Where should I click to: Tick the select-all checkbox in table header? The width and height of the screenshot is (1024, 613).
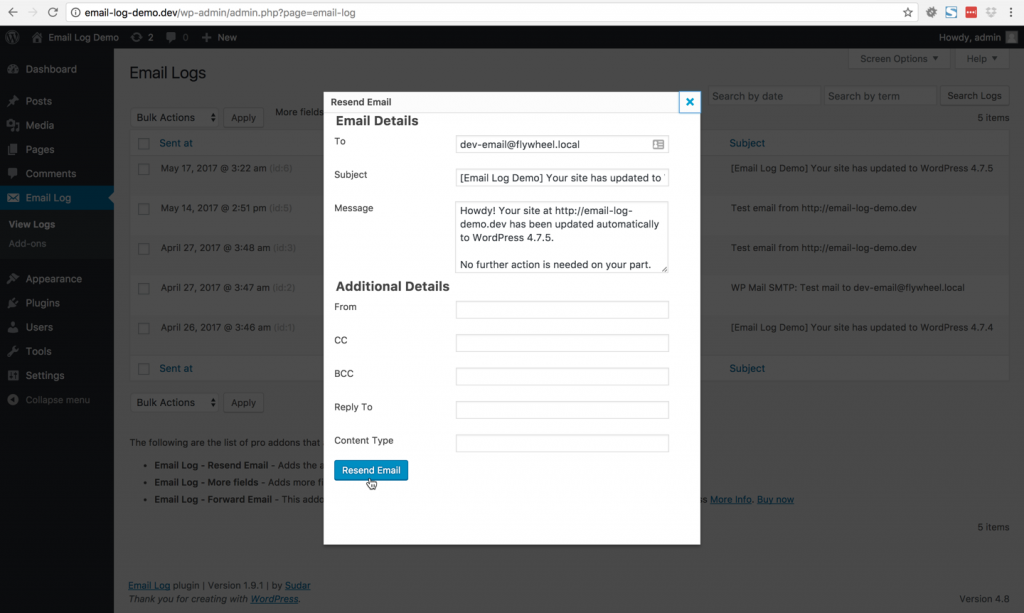click(x=144, y=144)
